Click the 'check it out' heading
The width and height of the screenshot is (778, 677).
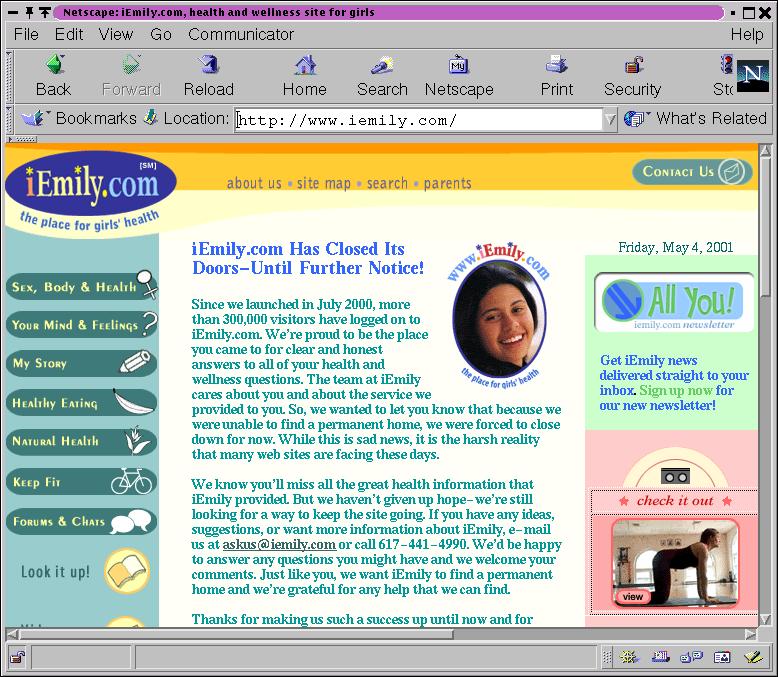coord(675,501)
